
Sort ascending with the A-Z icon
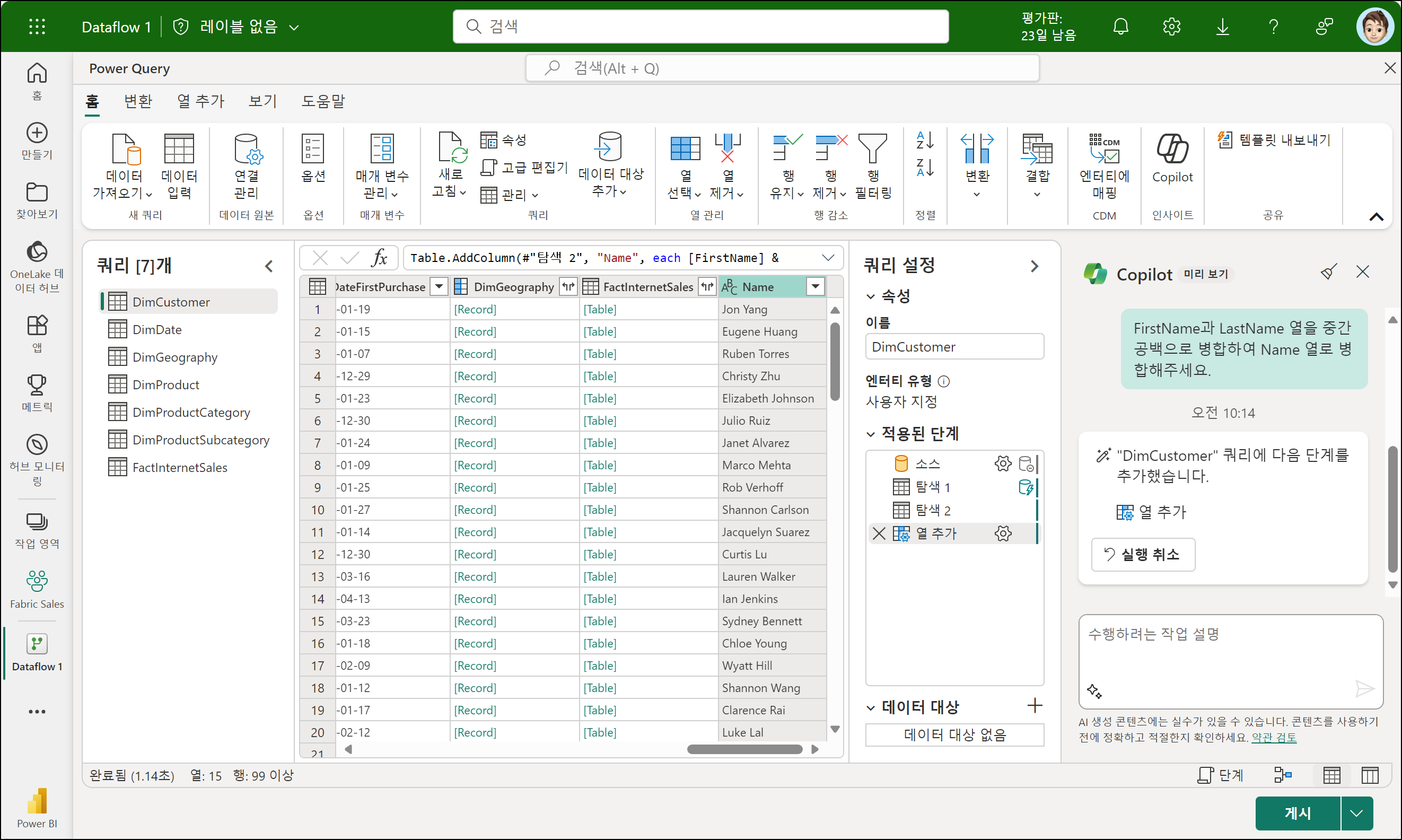925,141
